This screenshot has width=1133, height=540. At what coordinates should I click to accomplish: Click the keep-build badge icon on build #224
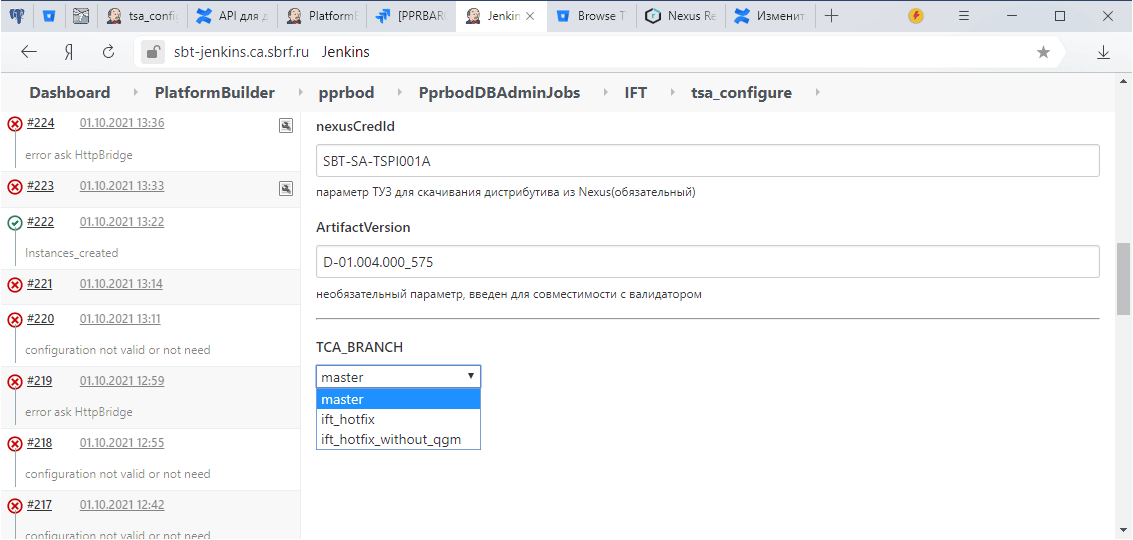click(x=285, y=125)
